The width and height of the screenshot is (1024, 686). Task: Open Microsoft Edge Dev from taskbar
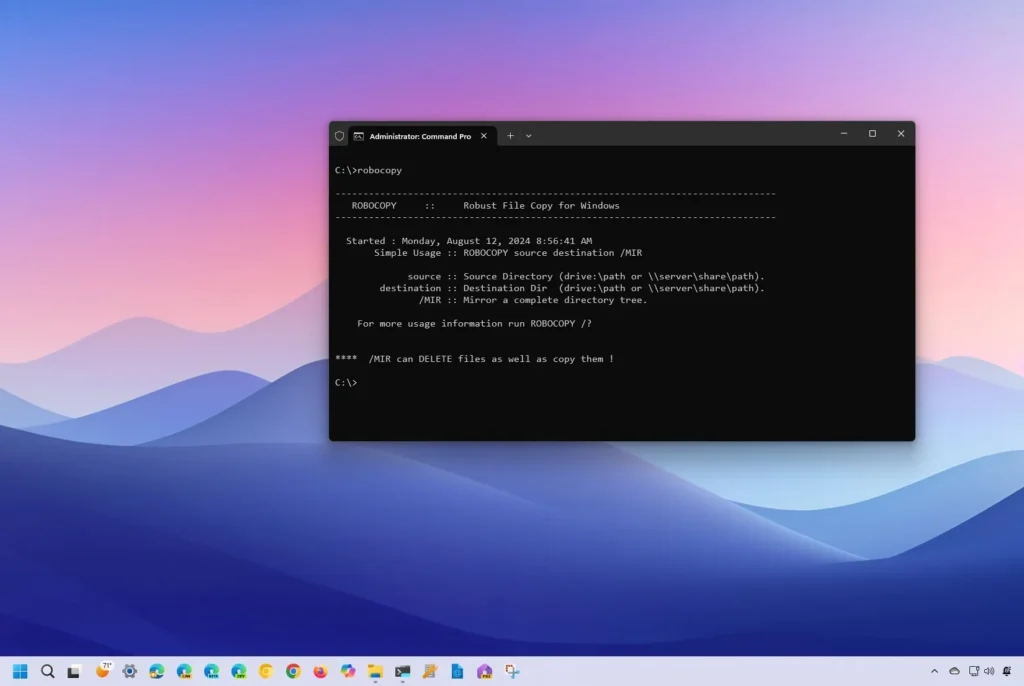[x=239, y=671]
